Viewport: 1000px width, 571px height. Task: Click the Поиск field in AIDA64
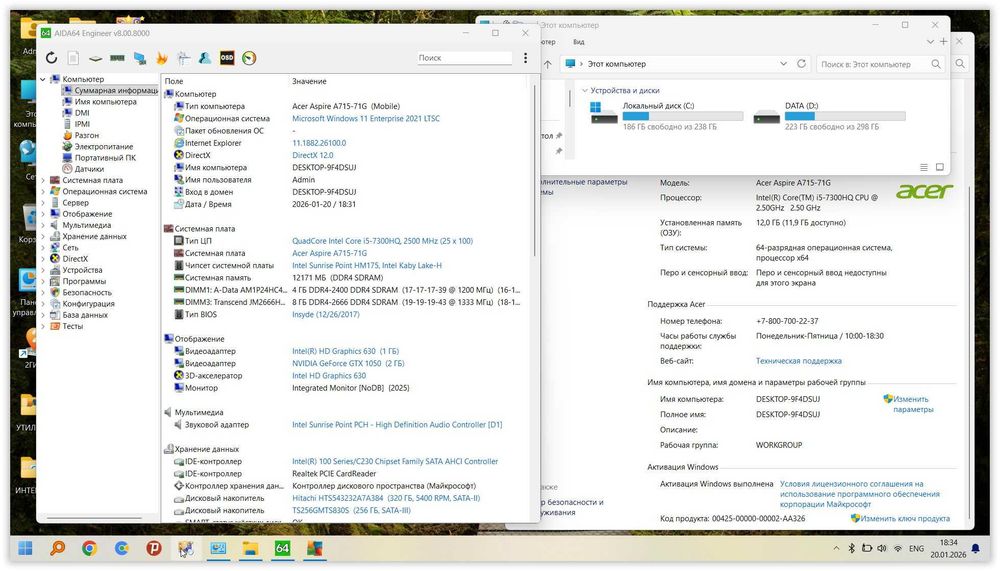[464, 58]
